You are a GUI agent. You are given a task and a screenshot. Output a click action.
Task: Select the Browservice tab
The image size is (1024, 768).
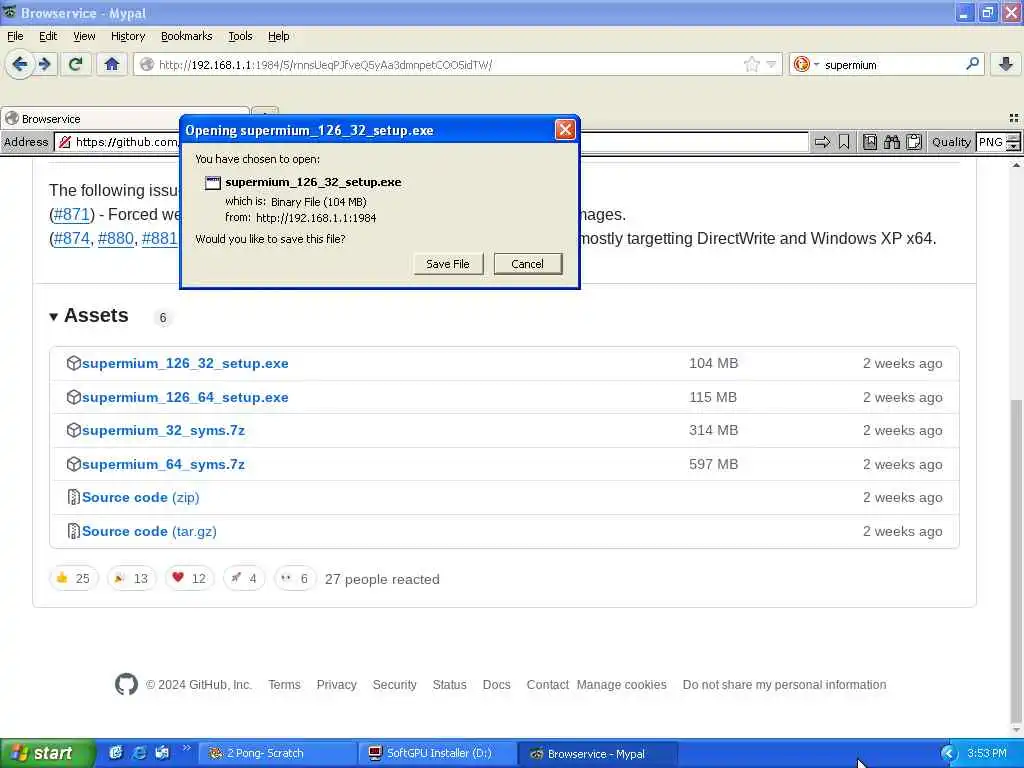pos(125,118)
